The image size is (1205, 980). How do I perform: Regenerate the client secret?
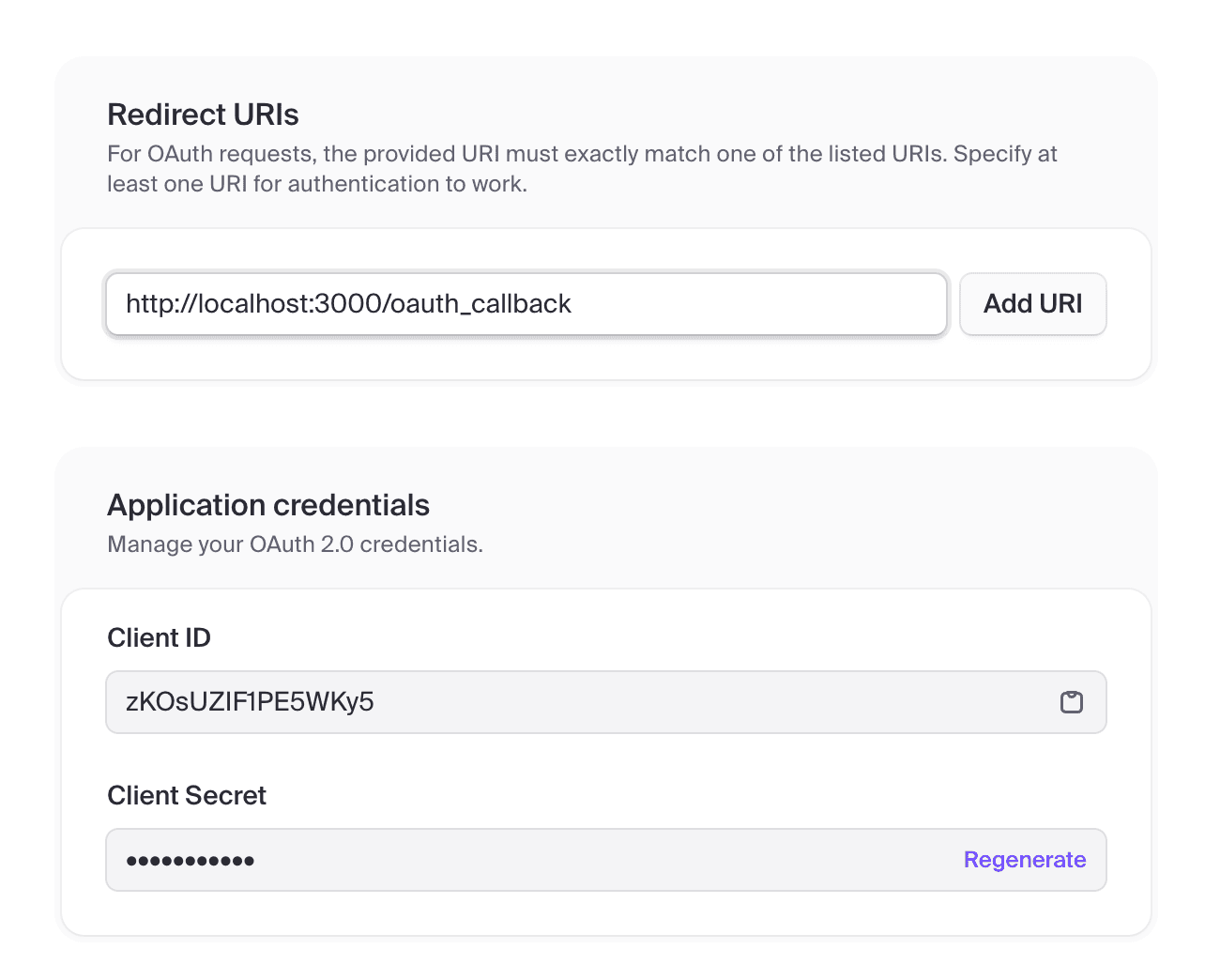[x=1025, y=860]
